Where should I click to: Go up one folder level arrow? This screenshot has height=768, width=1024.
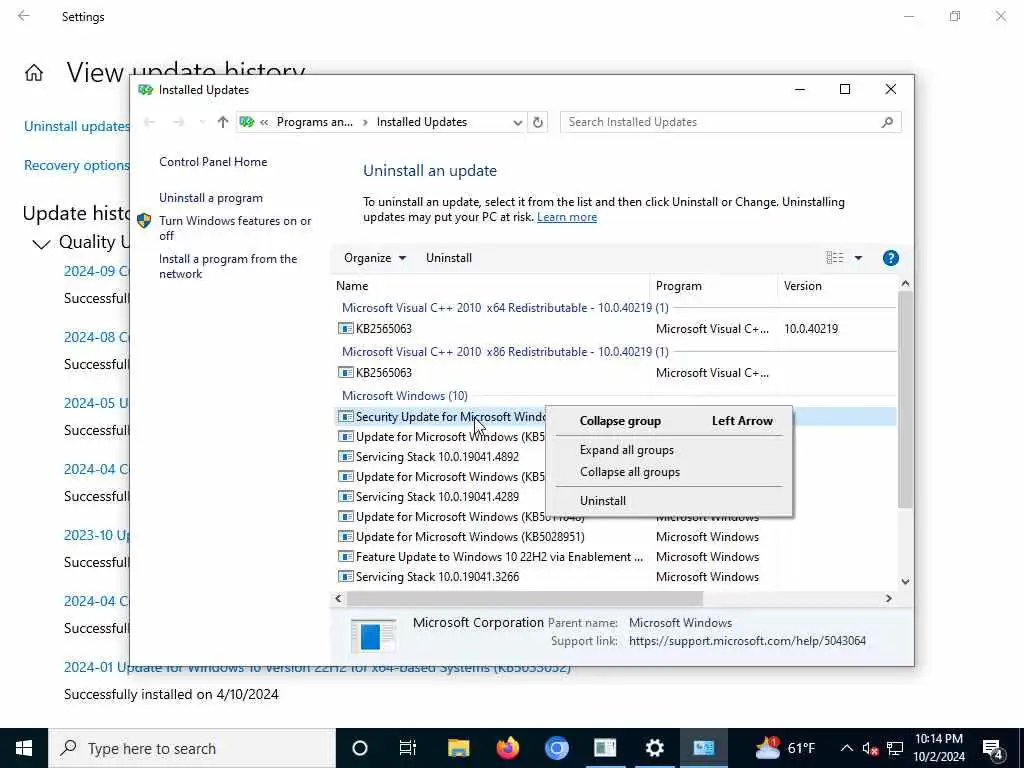point(223,122)
